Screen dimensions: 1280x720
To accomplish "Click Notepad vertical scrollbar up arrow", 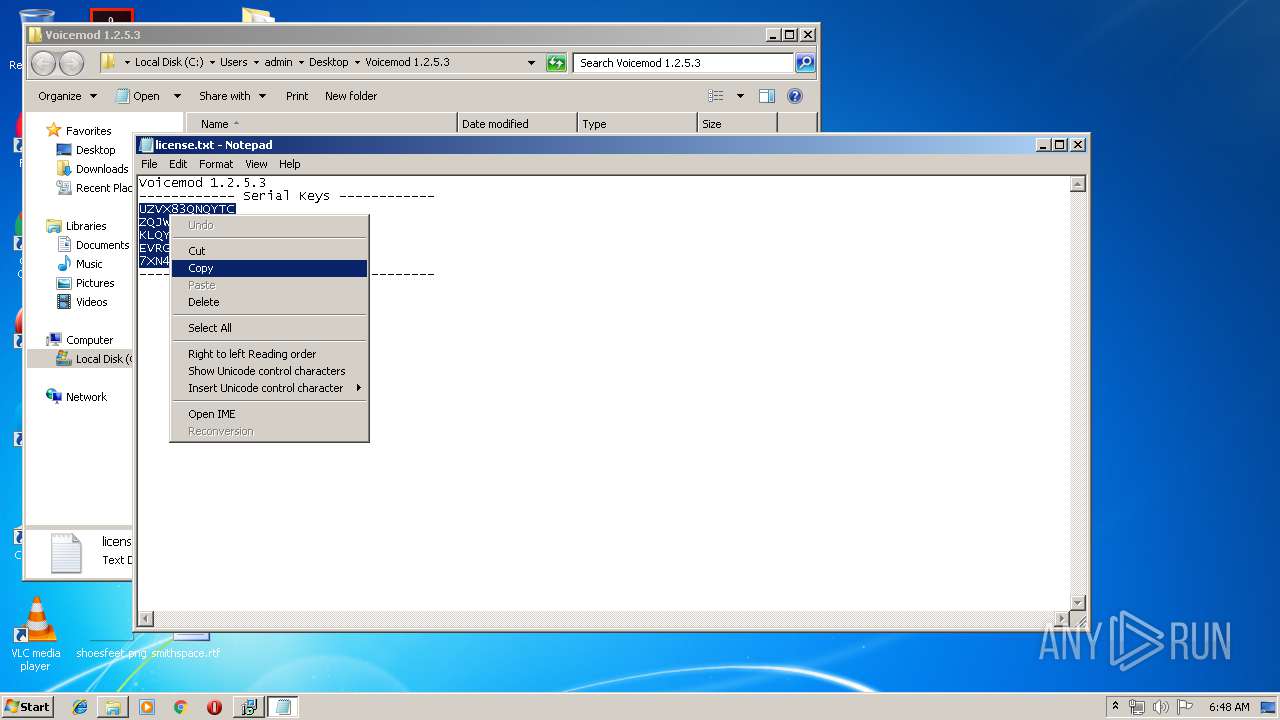I will click(1078, 184).
